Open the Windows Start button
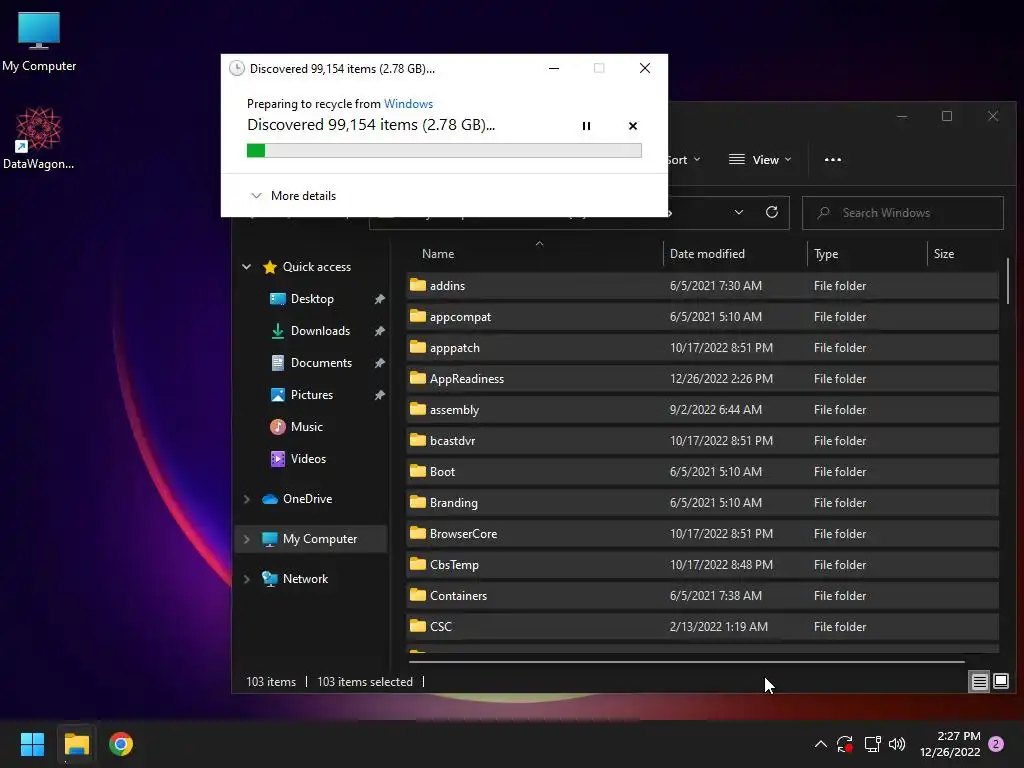 pos(32,744)
